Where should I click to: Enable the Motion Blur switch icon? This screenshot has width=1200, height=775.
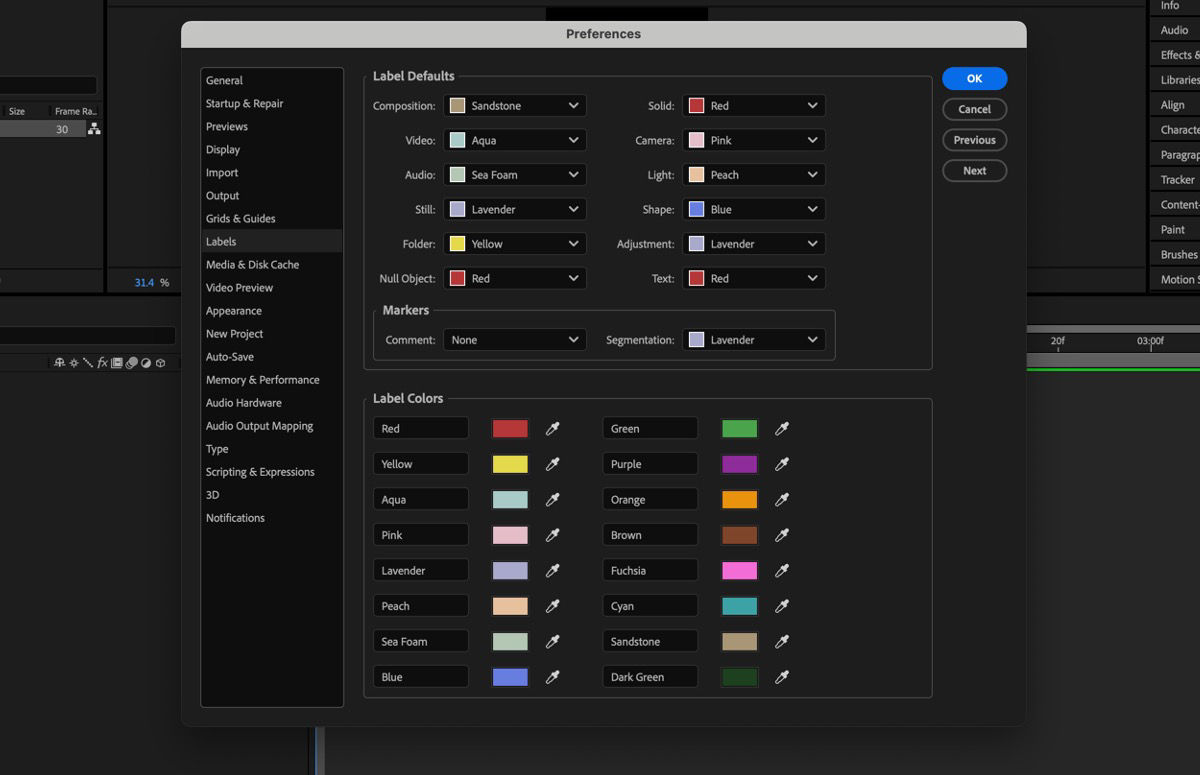(131, 363)
